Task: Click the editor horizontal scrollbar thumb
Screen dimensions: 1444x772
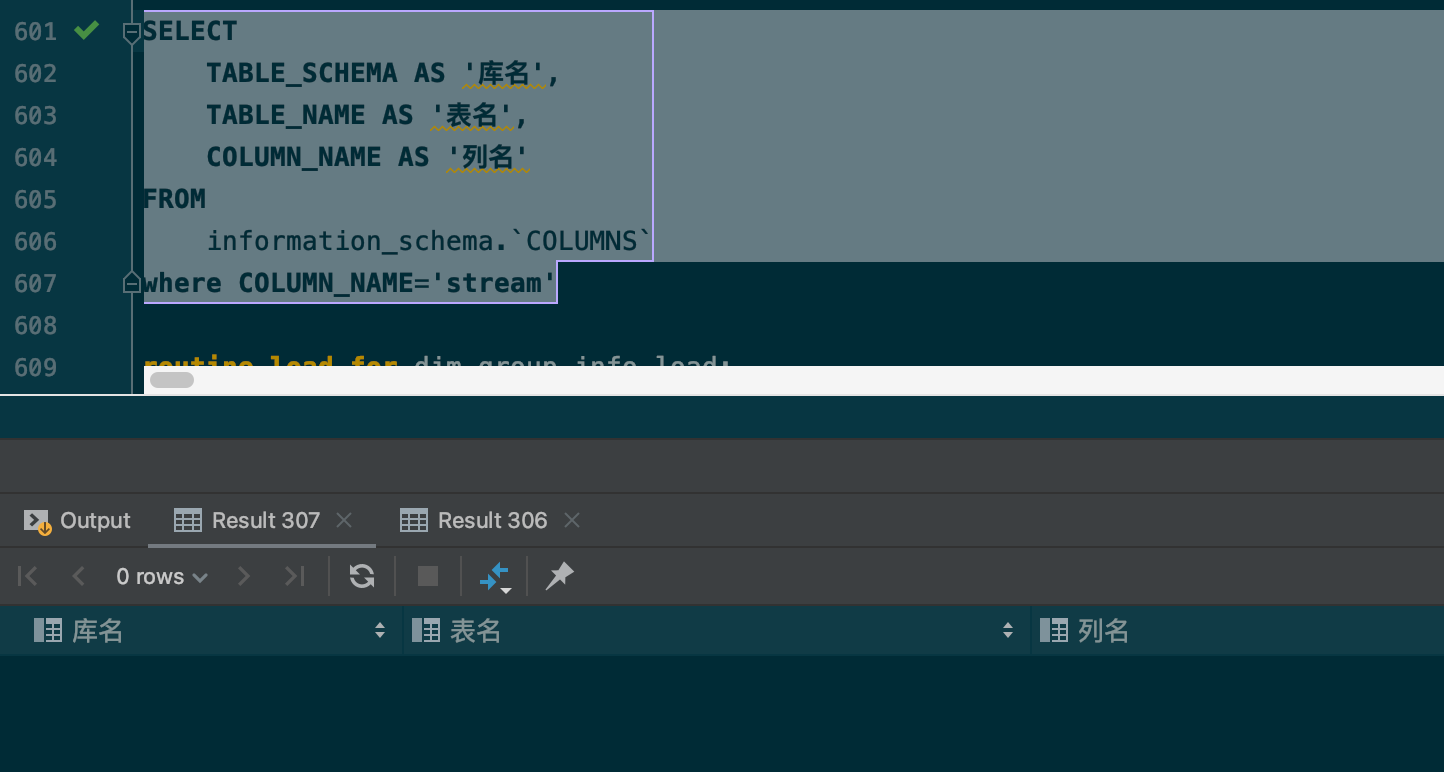Action: click(x=172, y=380)
